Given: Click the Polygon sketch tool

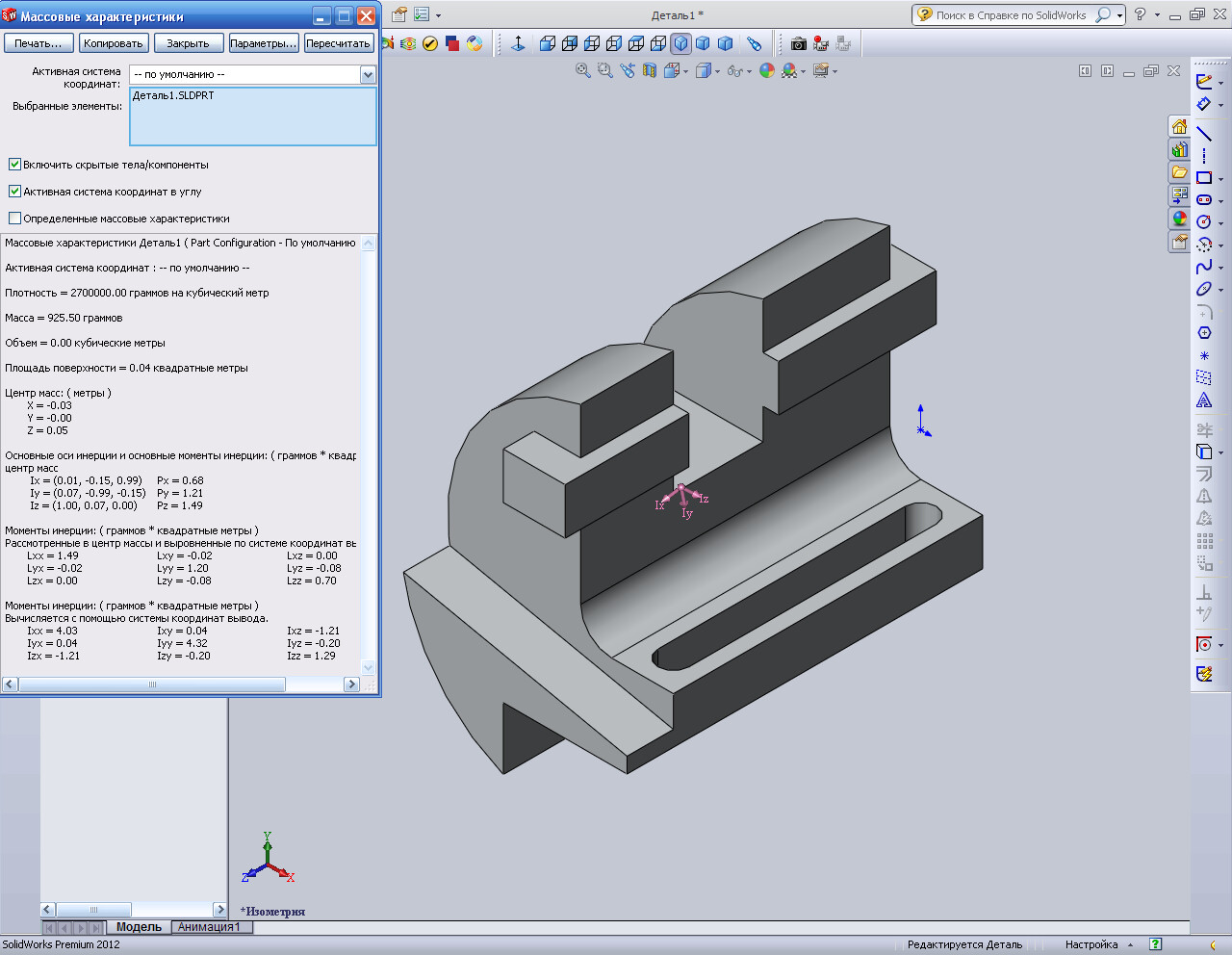Looking at the screenshot, I should [x=1203, y=333].
